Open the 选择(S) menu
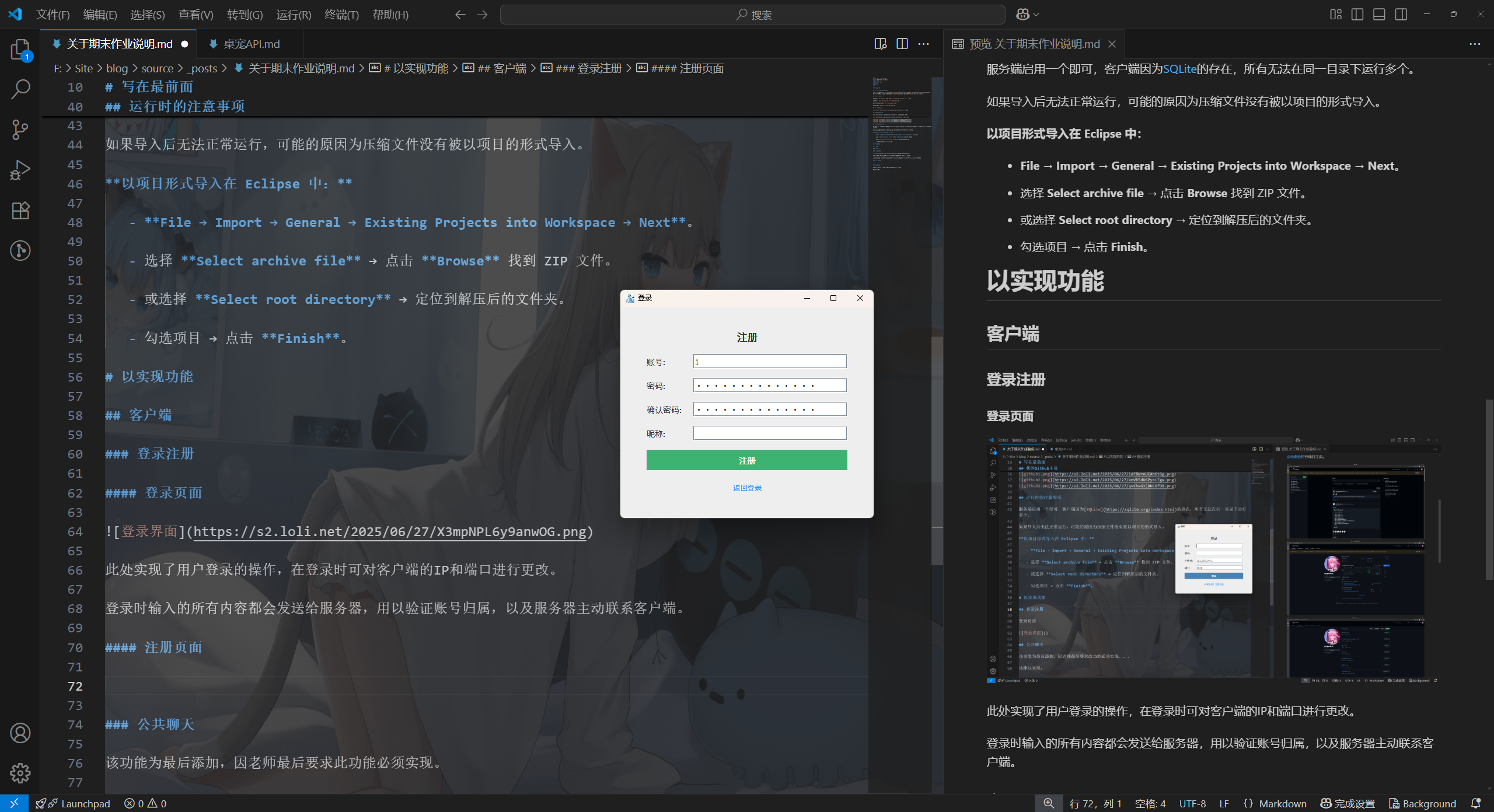Viewport: 1494px width, 812px height. [x=148, y=15]
